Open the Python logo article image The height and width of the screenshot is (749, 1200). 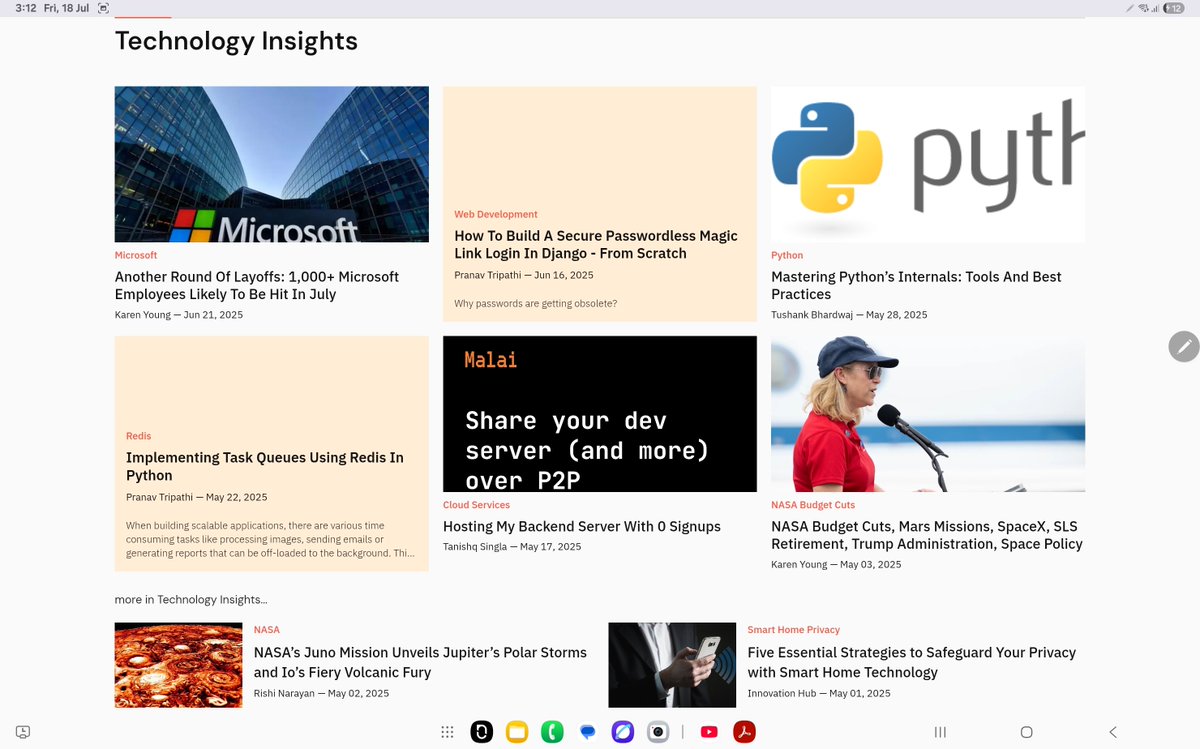coord(928,164)
